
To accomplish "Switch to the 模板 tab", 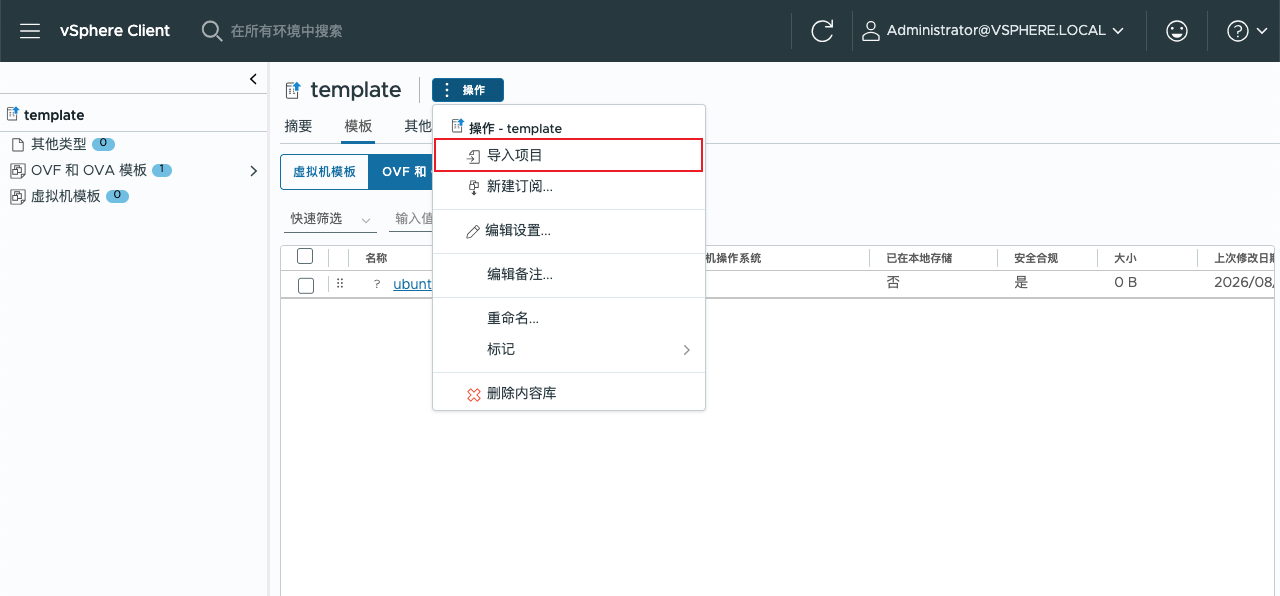I will (358, 126).
